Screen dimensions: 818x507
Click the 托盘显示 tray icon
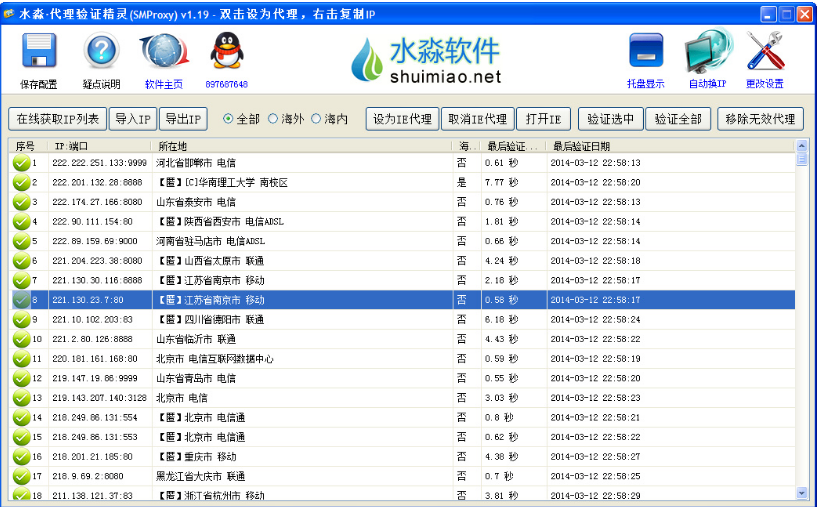[646, 51]
